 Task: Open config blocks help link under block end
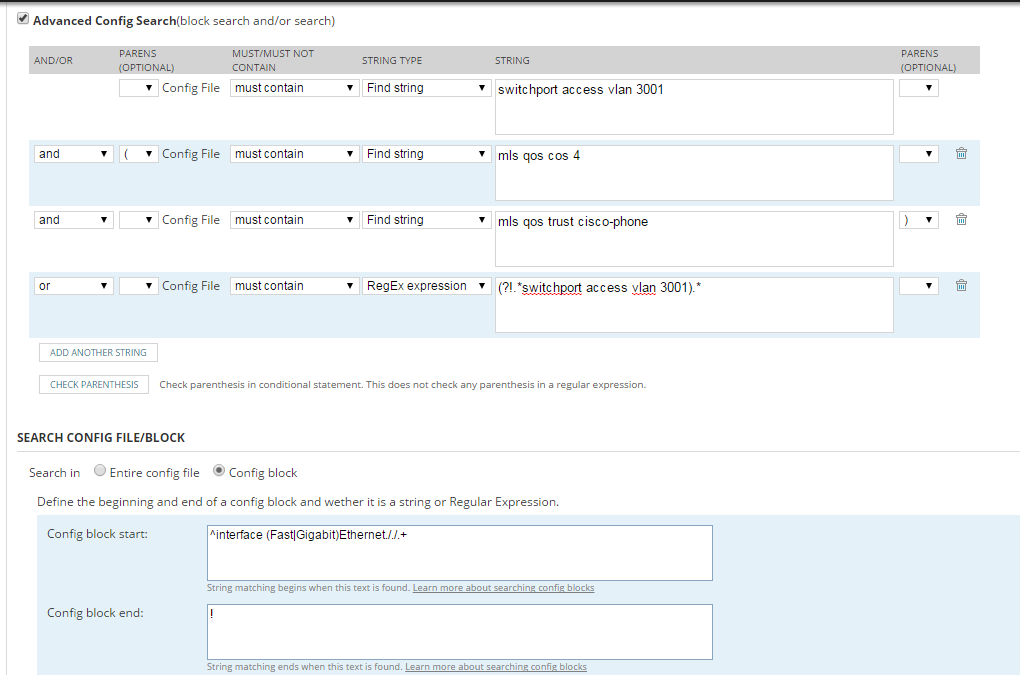496,667
